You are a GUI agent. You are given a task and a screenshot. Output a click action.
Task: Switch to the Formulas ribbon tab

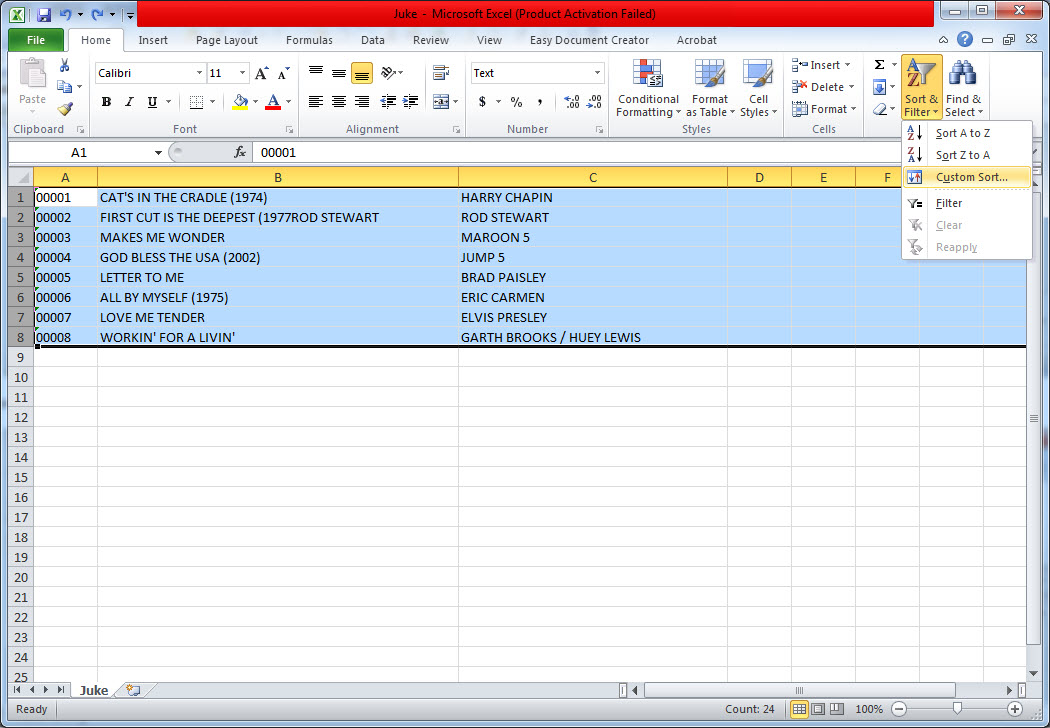309,40
